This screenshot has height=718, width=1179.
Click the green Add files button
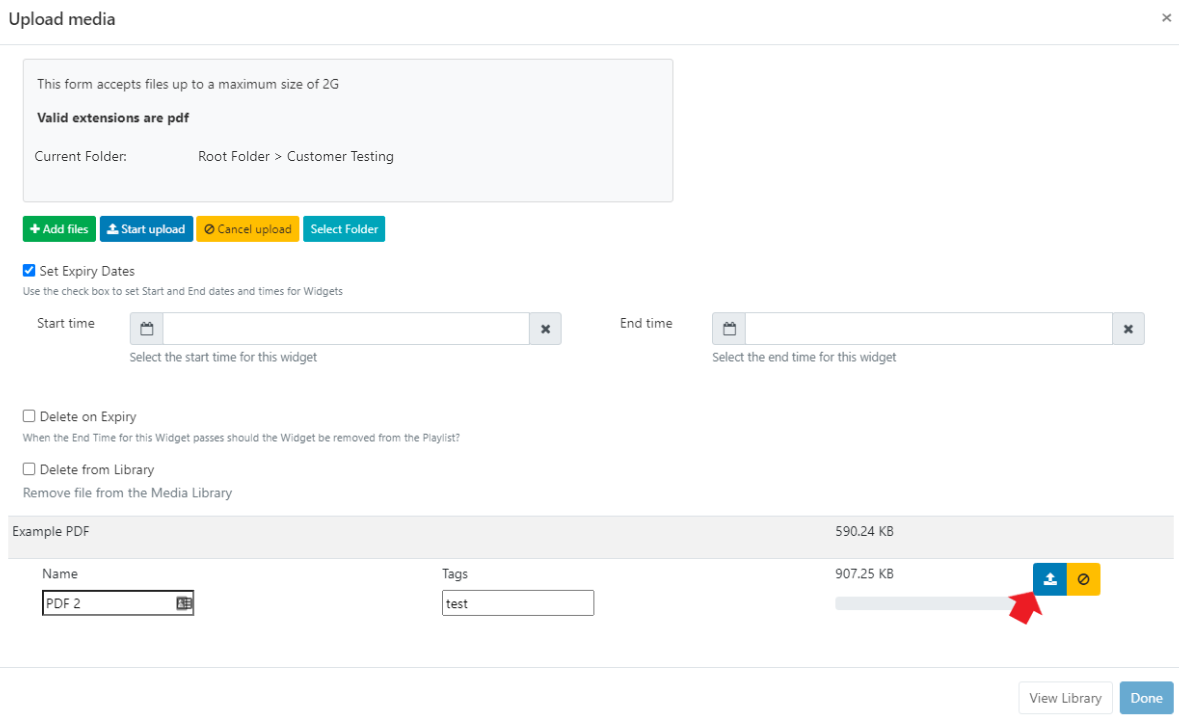tap(59, 229)
